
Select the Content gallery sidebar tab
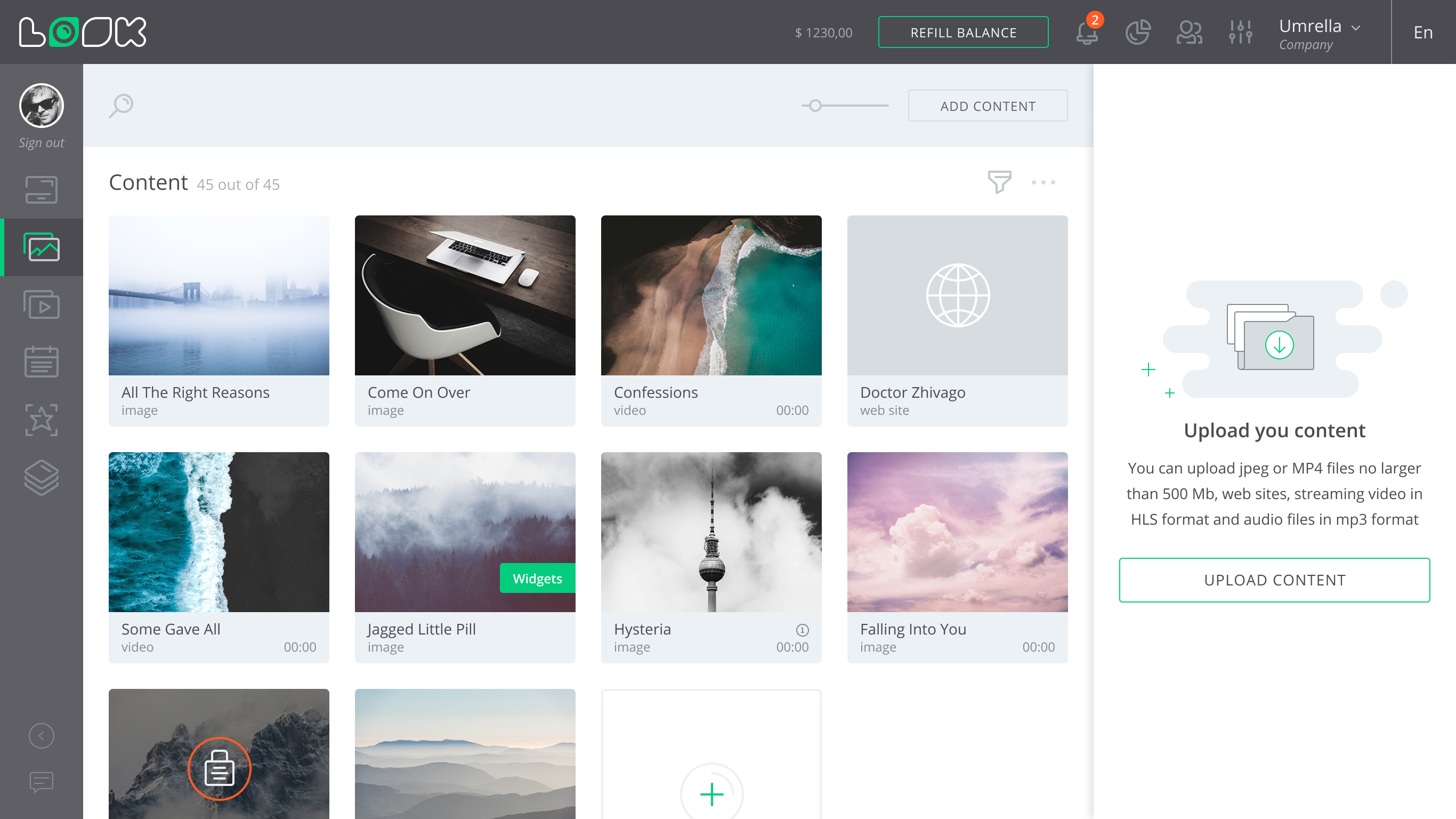pyautogui.click(x=41, y=247)
